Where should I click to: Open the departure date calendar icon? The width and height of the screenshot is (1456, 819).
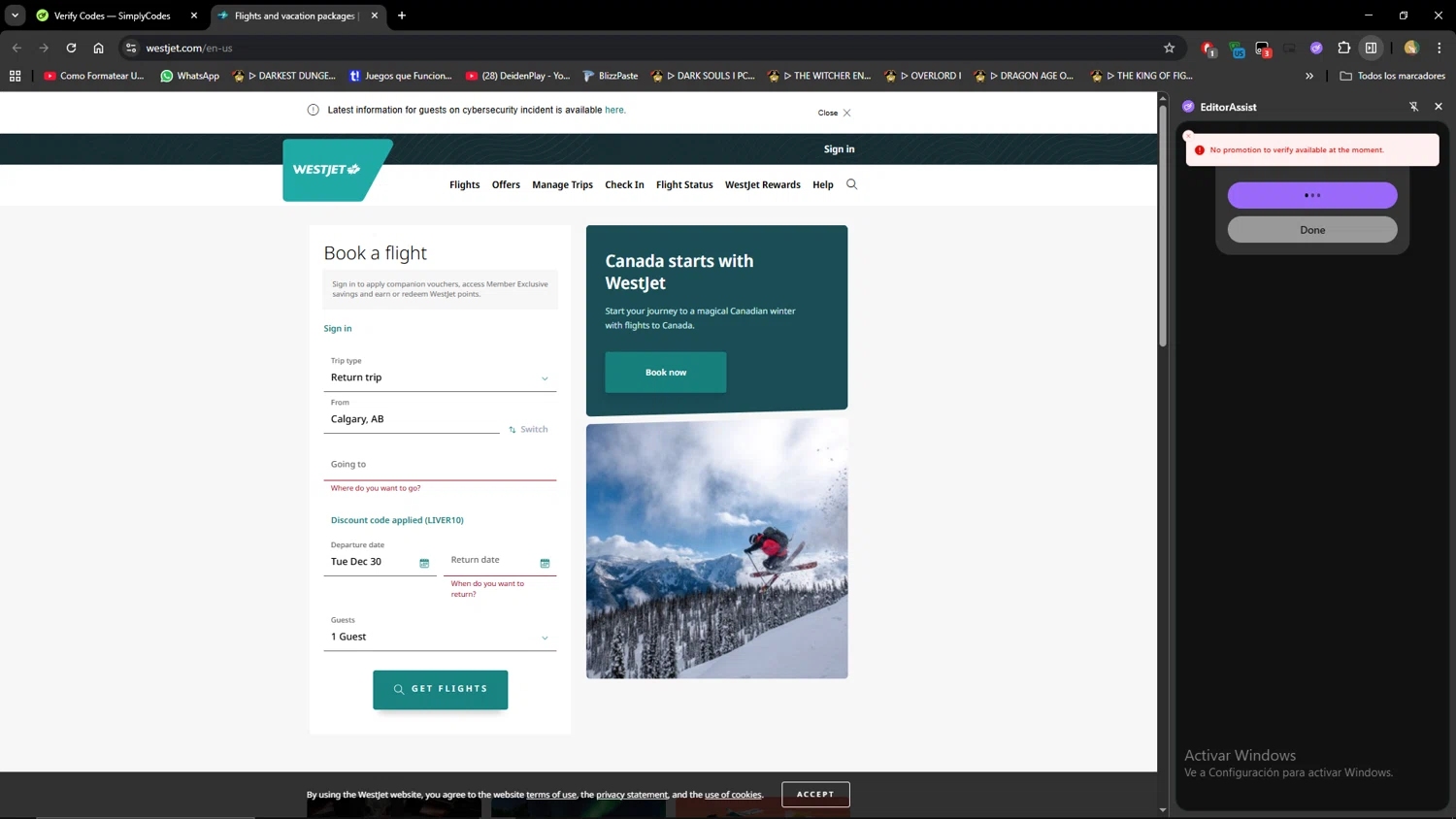coord(424,563)
